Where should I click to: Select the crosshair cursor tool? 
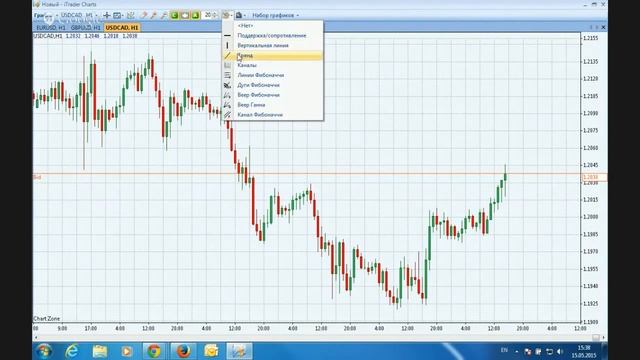tap(107, 16)
